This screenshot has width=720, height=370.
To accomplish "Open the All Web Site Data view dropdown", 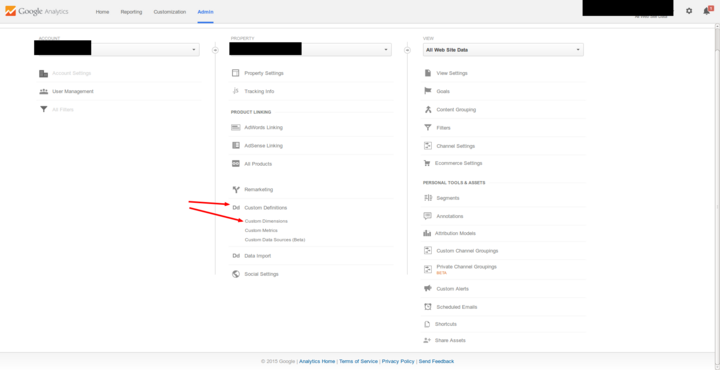I will point(503,50).
